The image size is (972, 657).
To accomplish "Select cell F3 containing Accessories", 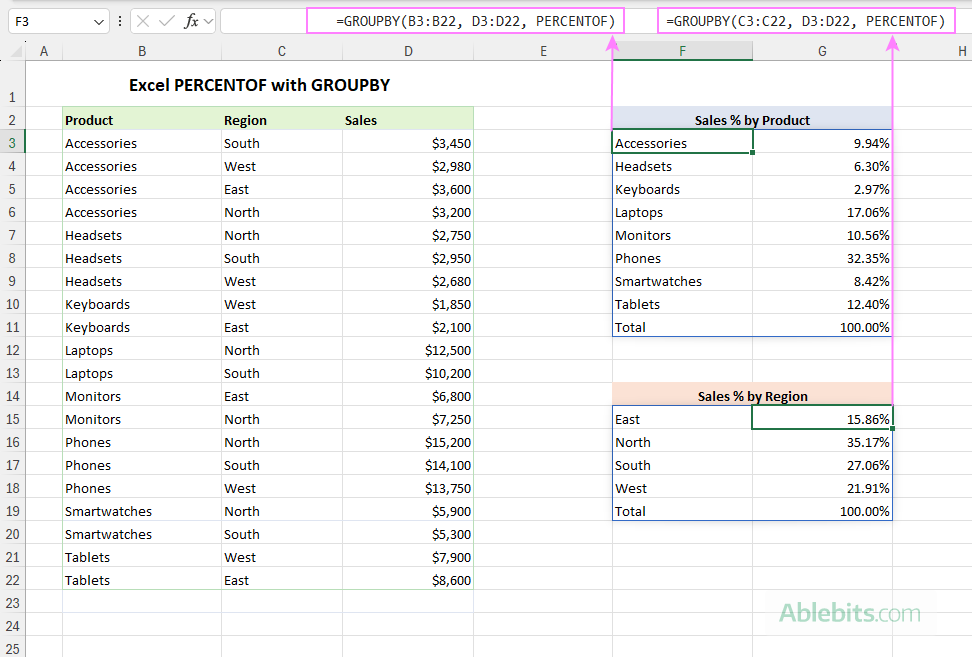I will (682, 142).
